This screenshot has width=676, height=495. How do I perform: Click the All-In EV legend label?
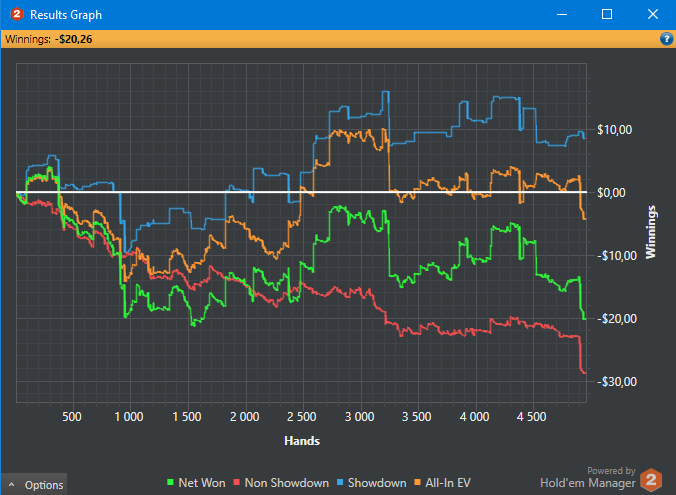448,483
